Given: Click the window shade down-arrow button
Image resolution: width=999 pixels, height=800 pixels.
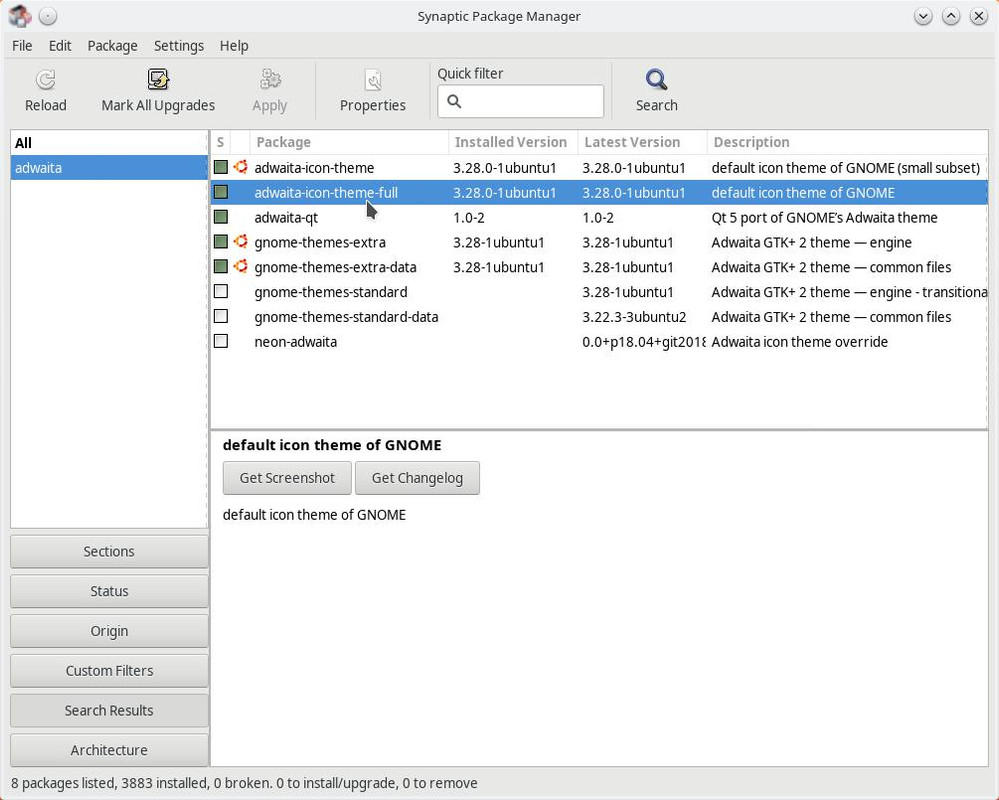Looking at the screenshot, I should [923, 17].
